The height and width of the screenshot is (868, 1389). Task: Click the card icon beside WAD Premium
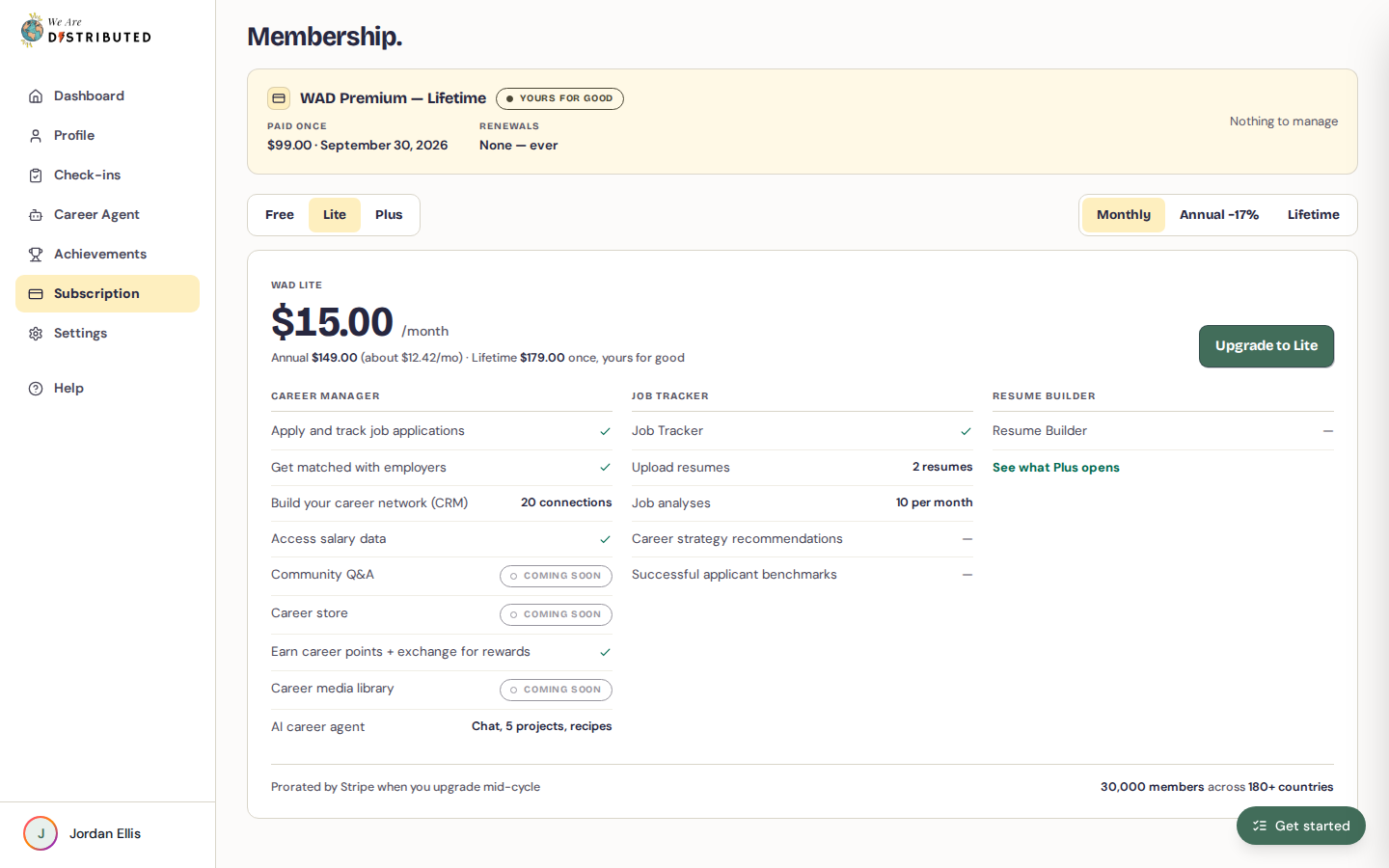tap(279, 98)
